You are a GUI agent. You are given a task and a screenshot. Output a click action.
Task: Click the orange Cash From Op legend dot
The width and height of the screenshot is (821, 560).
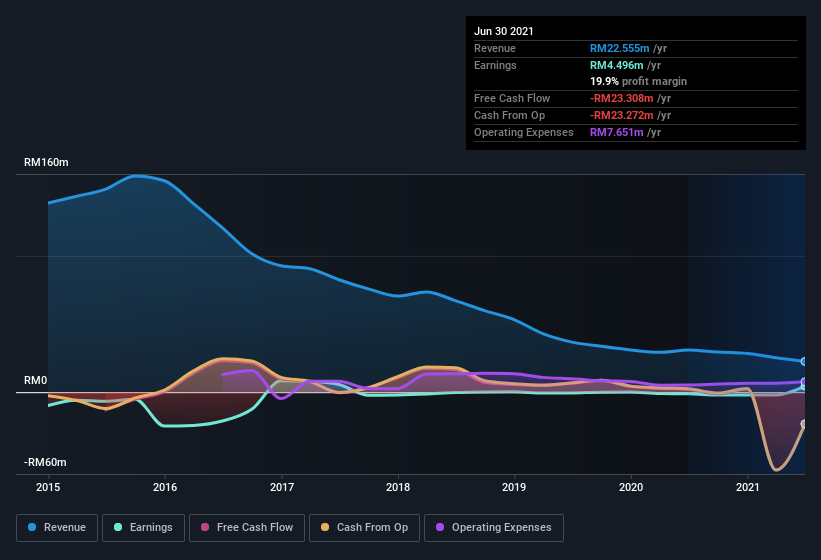(x=325, y=527)
